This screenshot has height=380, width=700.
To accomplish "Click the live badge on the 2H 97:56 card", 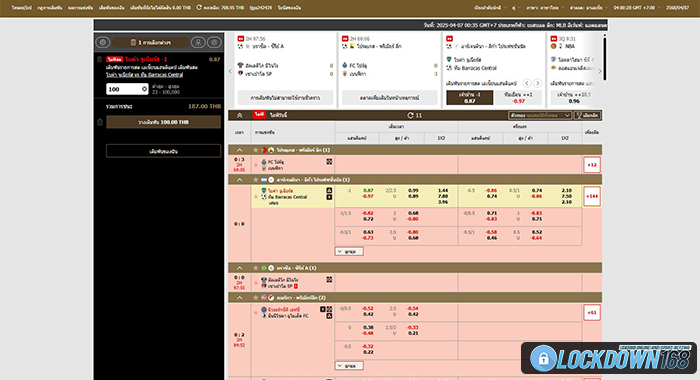I will [241, 39].
